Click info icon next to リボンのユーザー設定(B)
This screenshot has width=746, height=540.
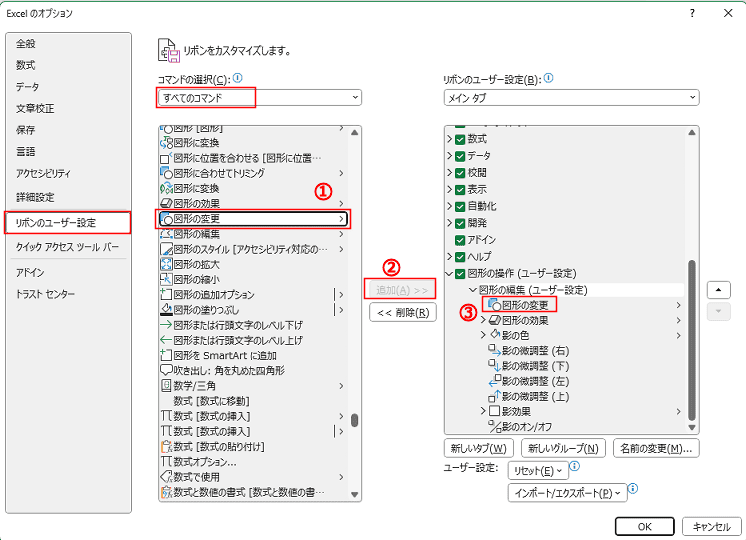click(549, 78)
